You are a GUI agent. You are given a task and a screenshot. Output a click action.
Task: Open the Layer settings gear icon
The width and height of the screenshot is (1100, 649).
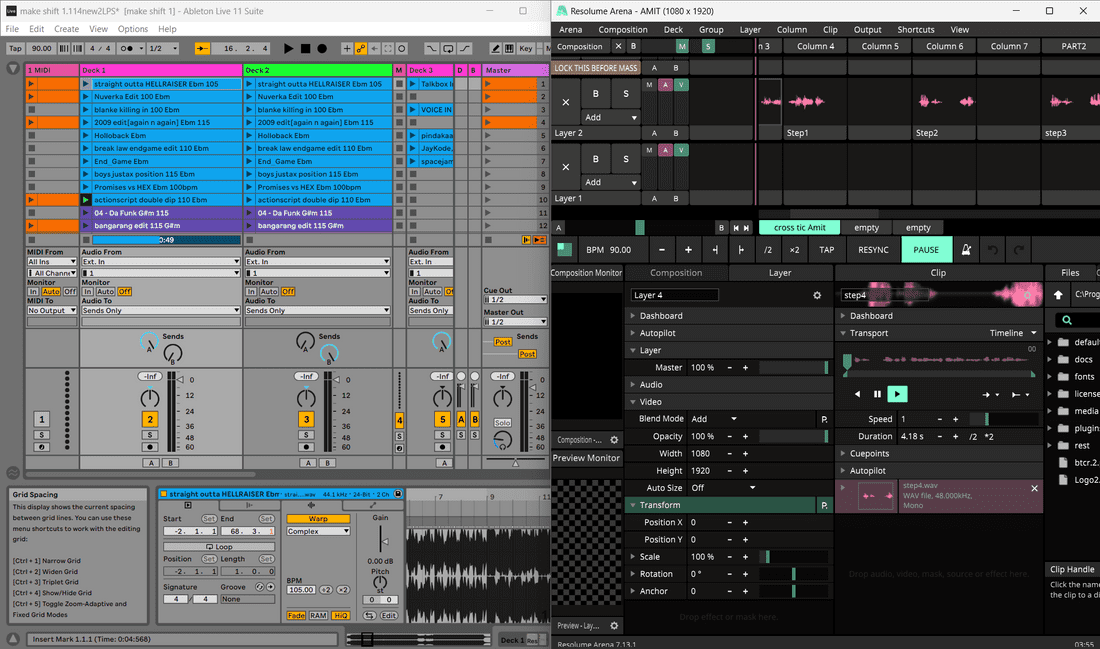816,295
